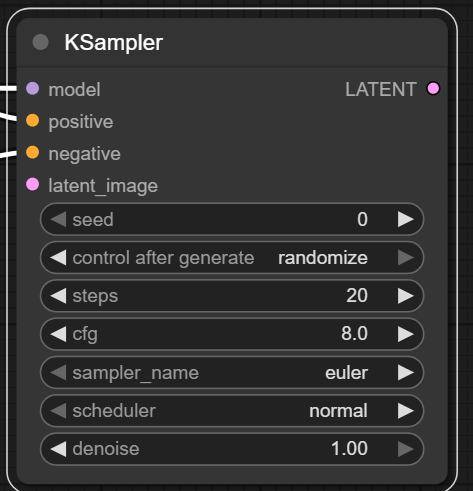Lower cfg with its left arrow

58,334
